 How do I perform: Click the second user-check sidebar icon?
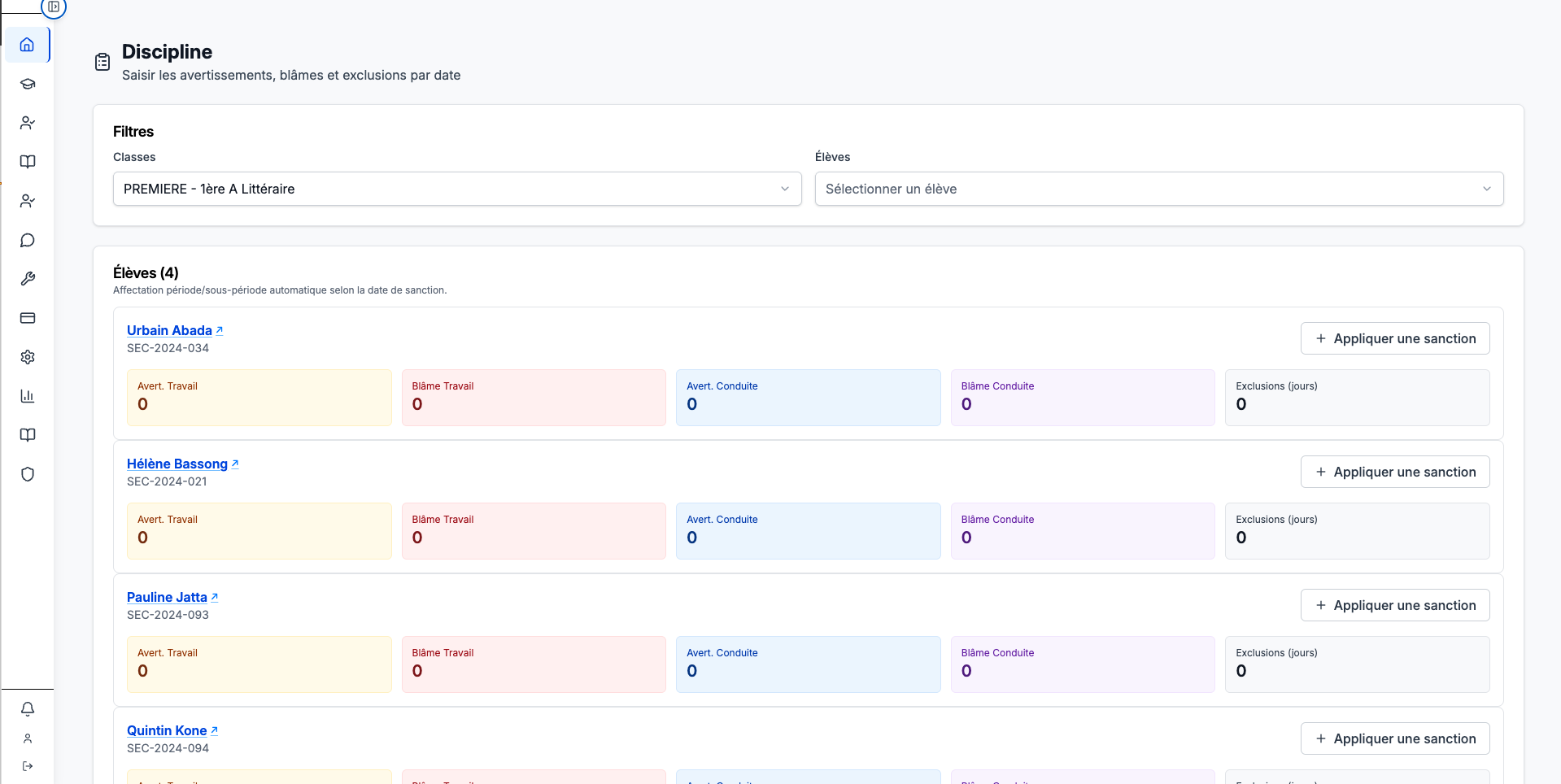(x=28, y=201)
